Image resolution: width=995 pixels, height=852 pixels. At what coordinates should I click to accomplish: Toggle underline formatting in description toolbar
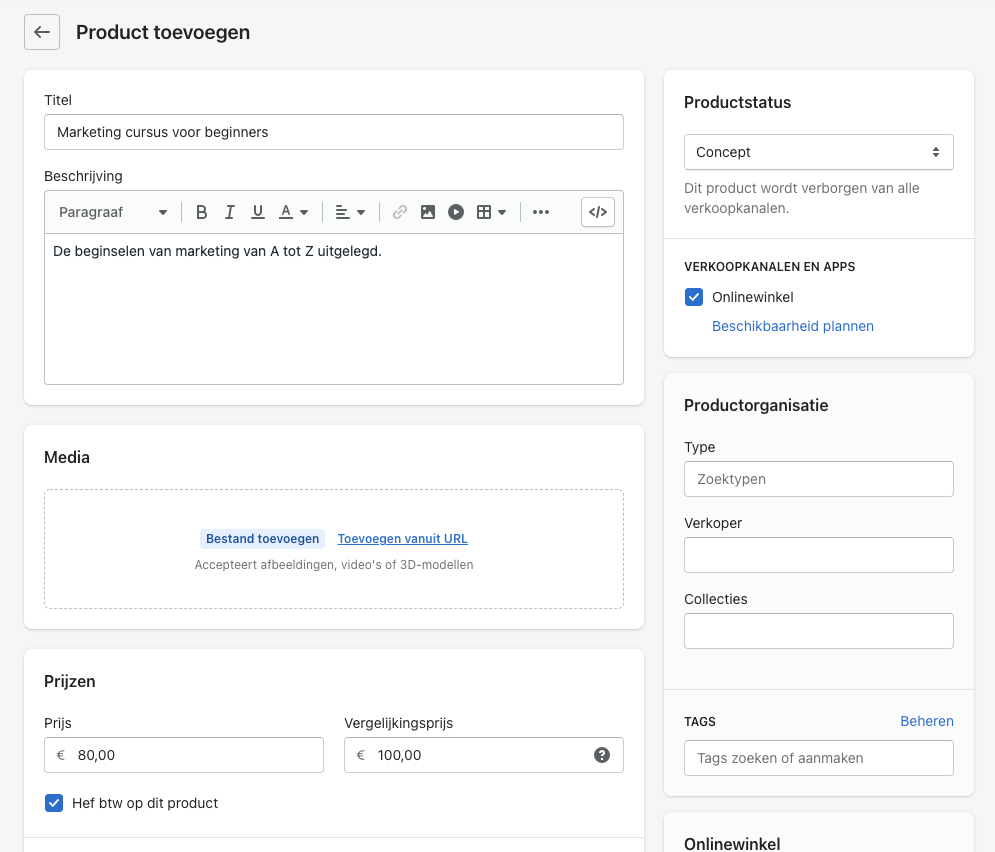click(x=258, y=212)
